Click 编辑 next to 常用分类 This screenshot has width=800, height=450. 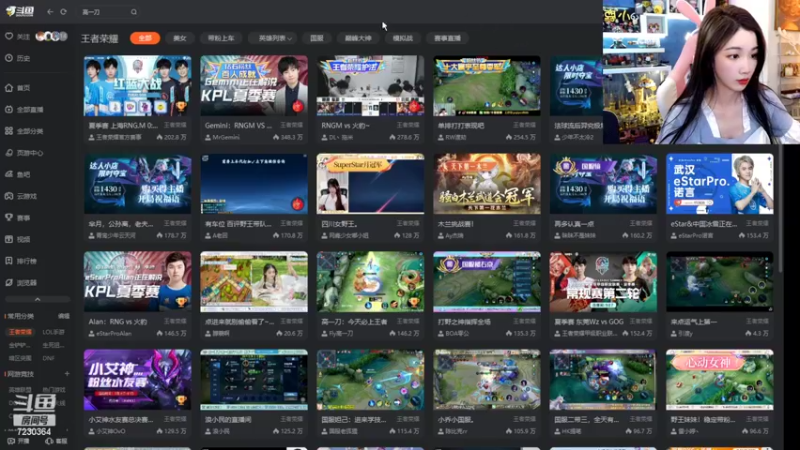pos(64,316)
